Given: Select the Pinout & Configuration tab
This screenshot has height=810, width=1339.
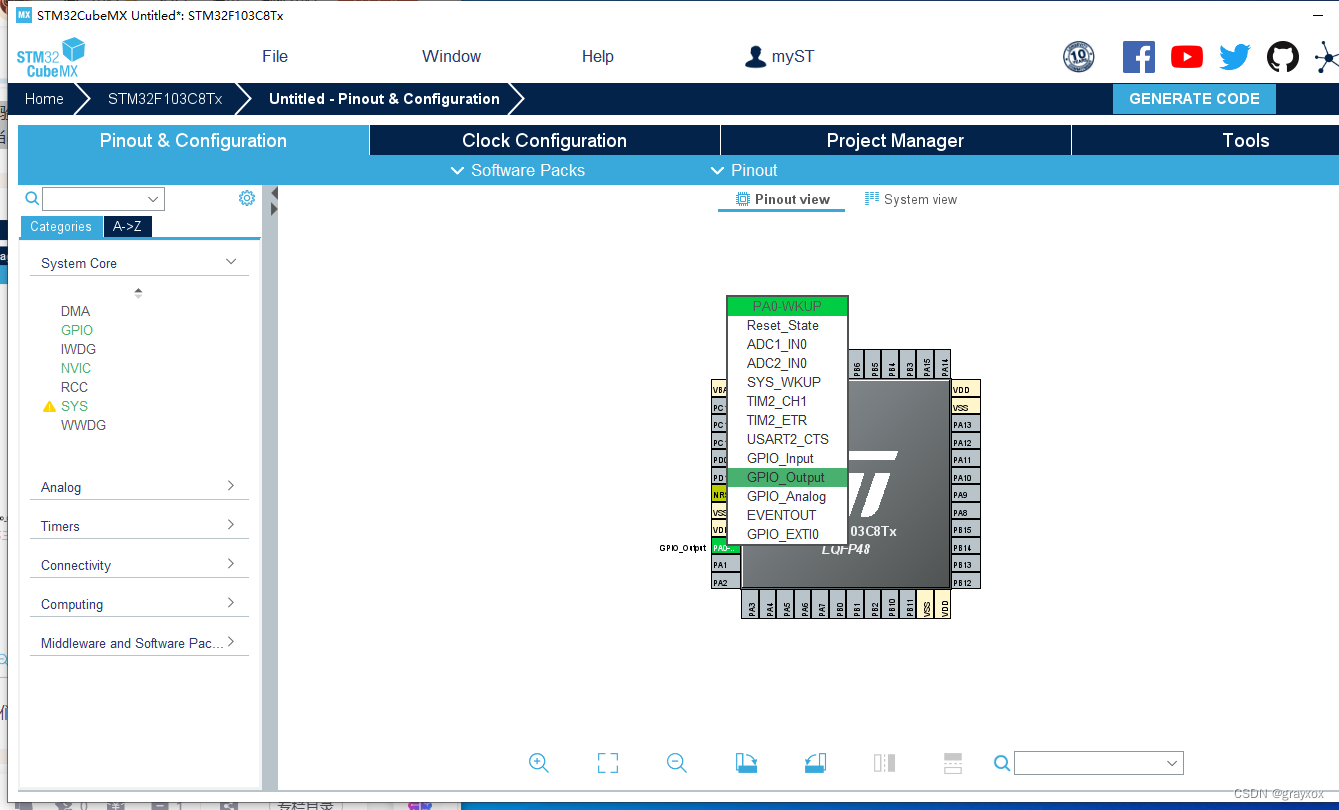Looking at the screenshot, I should [193, 141].
